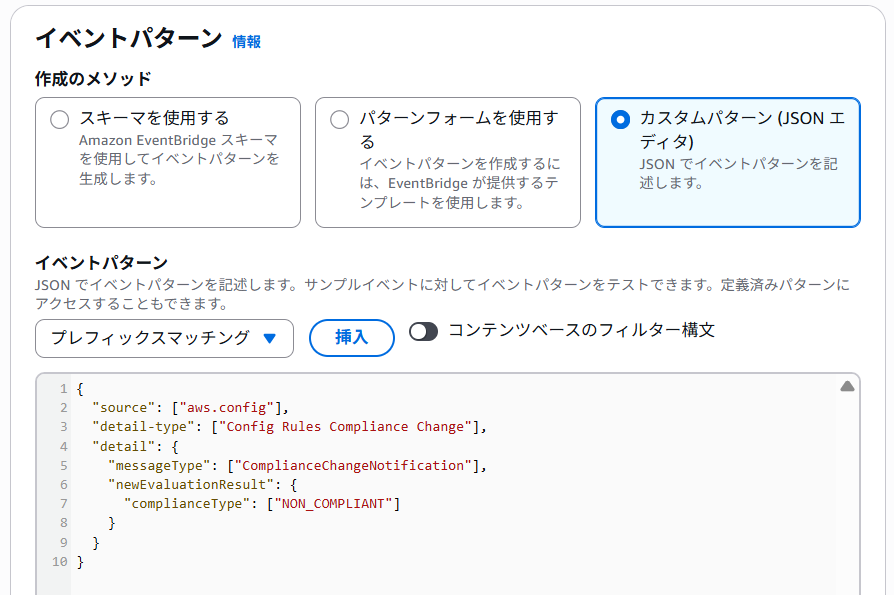Click line number 10 in gutter

point(60,562)
